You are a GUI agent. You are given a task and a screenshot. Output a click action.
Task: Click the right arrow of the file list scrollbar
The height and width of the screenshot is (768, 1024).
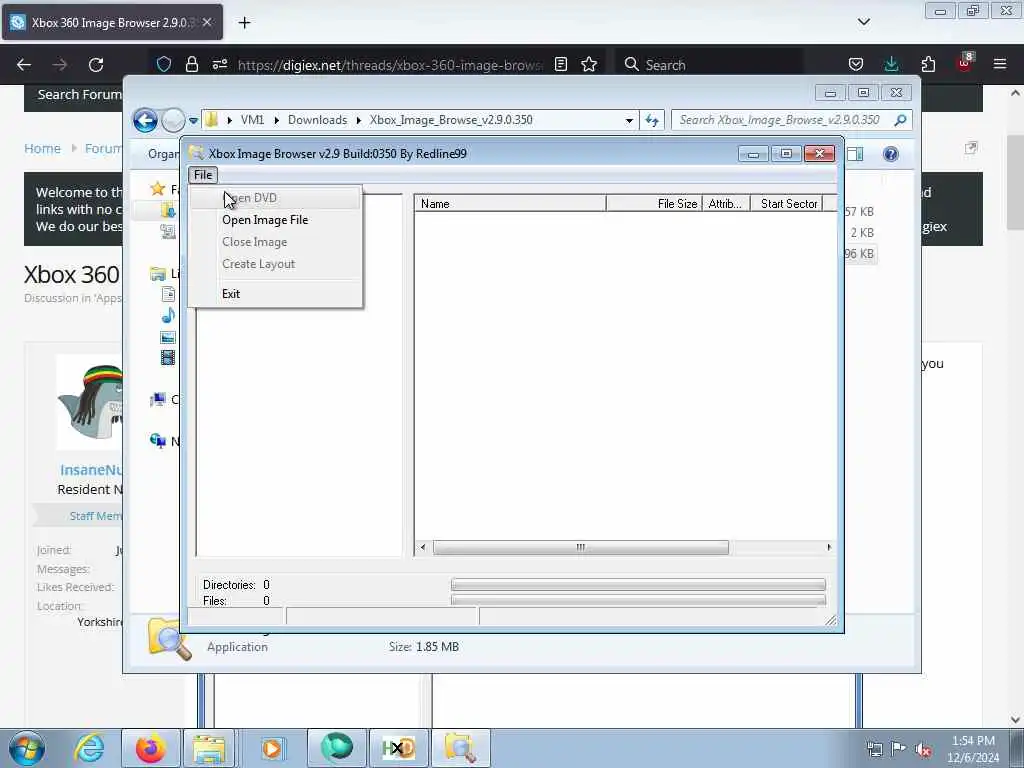click(829, 547)
